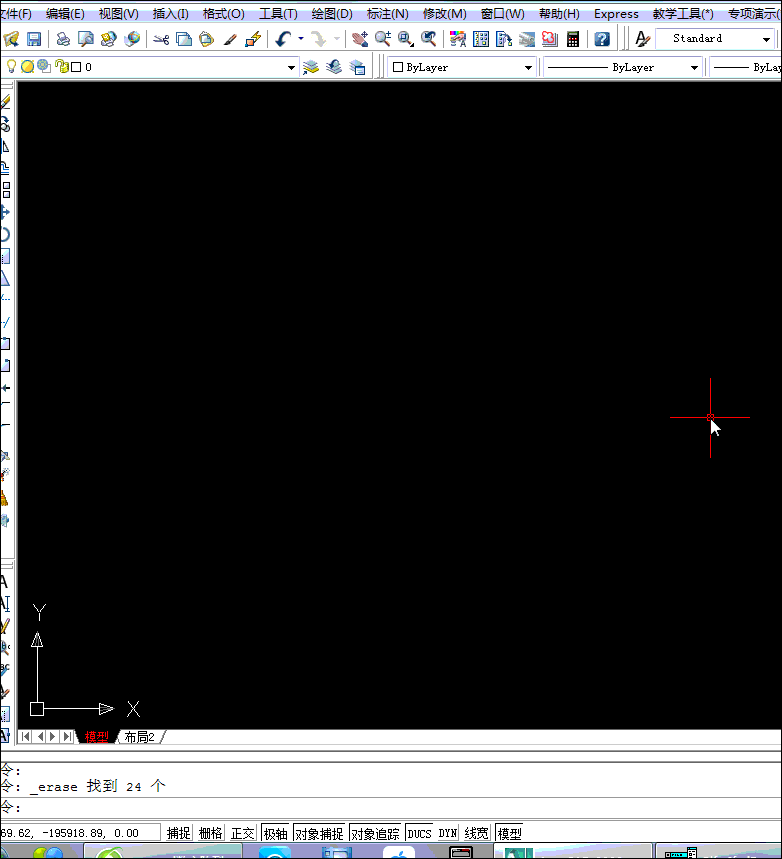Open the 绘图(D) menu

click(332, 14)
